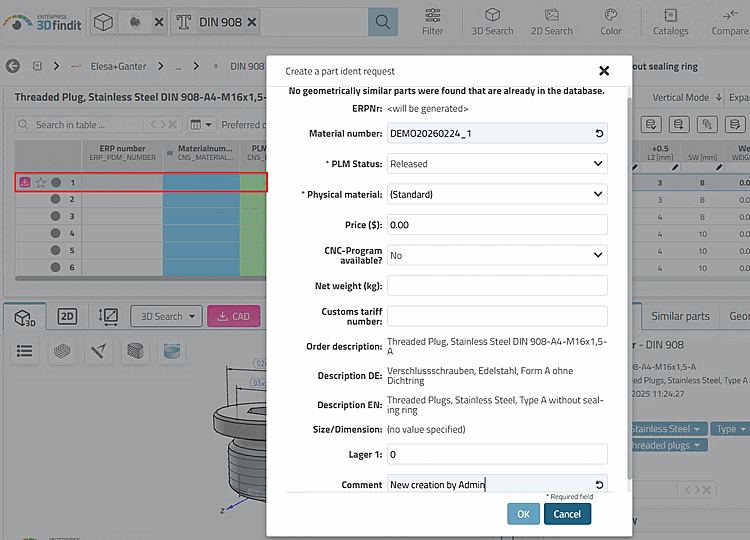Open the Similar parts tab
Viewport: 750px width, 540px height.
point(680,316)
